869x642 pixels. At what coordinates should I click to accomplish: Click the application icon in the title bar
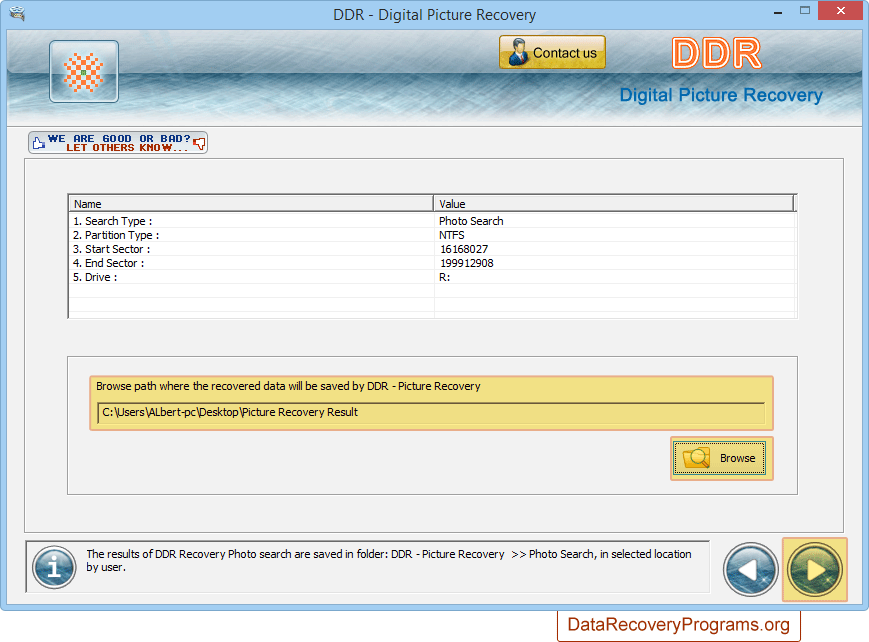point(17,14)
